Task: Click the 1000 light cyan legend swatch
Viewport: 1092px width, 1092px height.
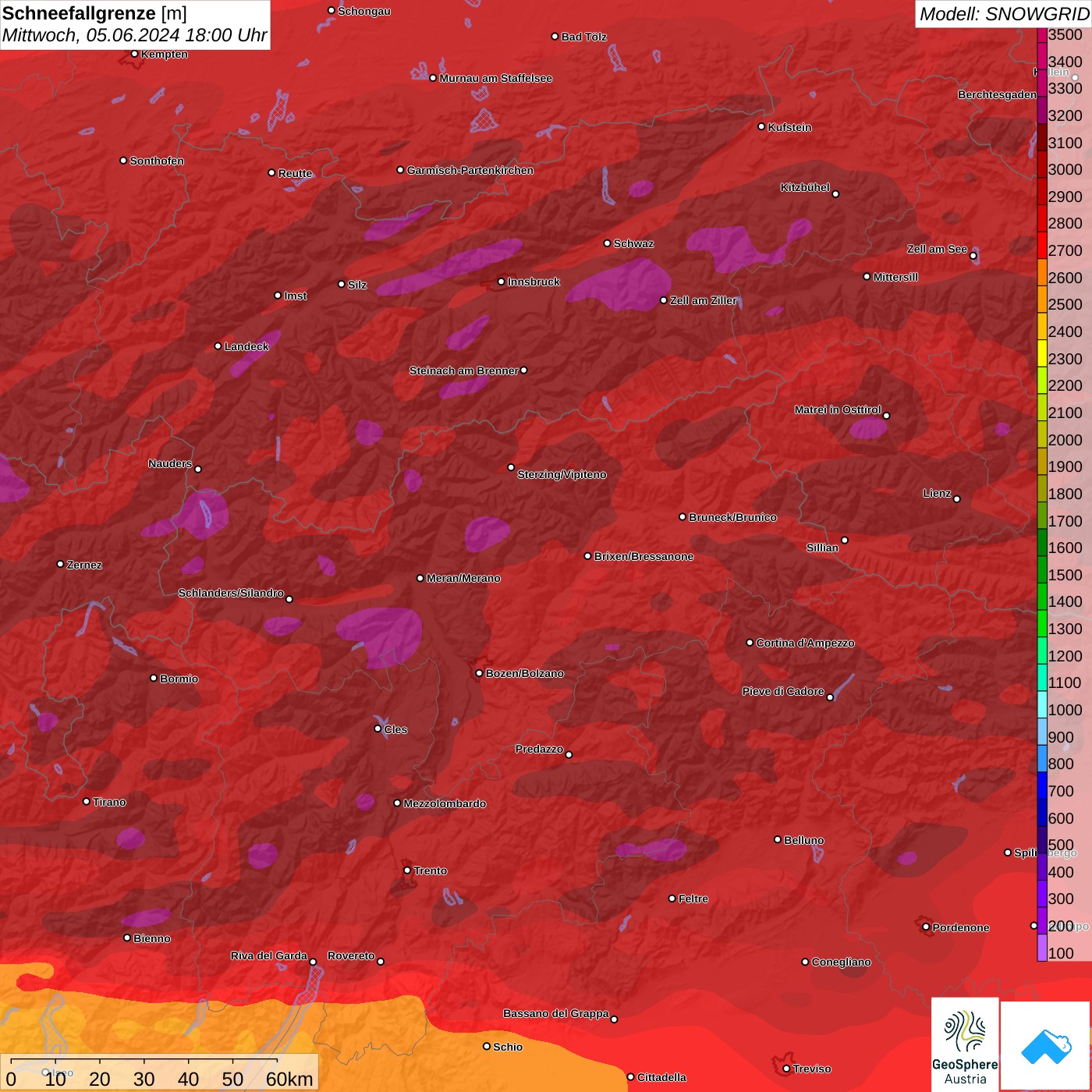Action: [x=1041, y=704]
